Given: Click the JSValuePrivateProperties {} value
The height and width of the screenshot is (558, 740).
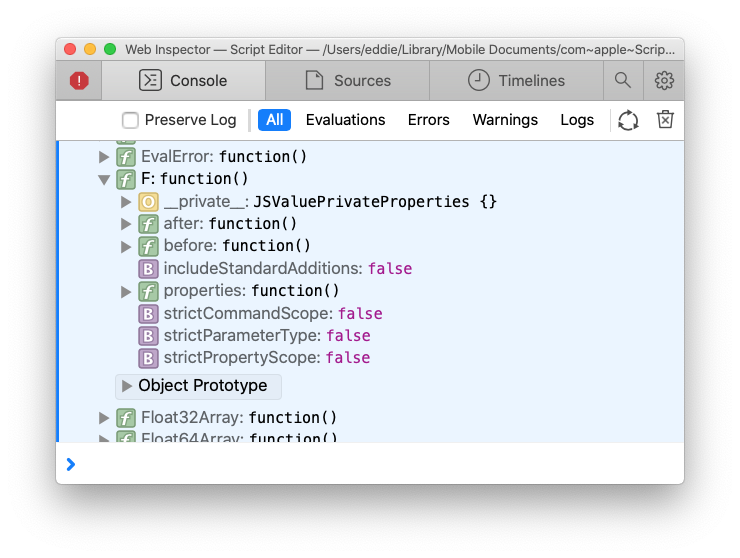Looking at the screenshot, I should click(x=375, y=202).
